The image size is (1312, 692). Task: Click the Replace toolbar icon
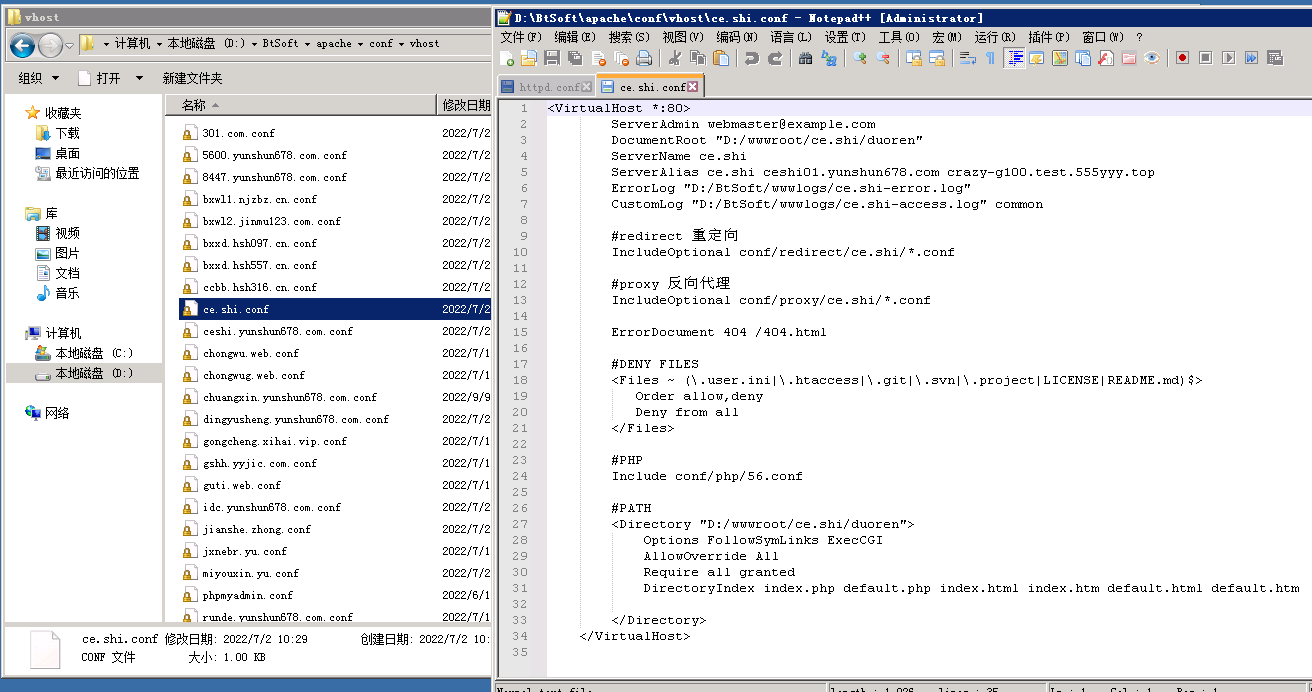[829, 58]
